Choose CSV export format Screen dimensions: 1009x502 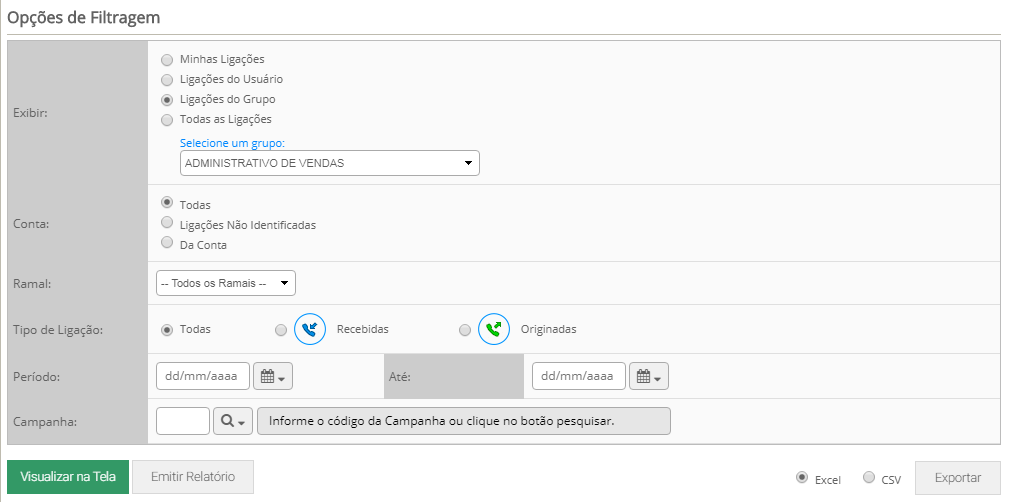[x=869, y=477]
